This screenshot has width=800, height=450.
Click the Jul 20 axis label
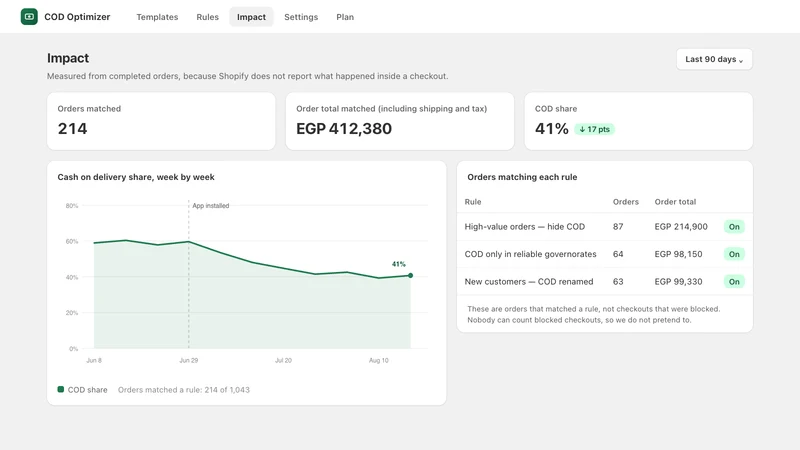[283, 360]
